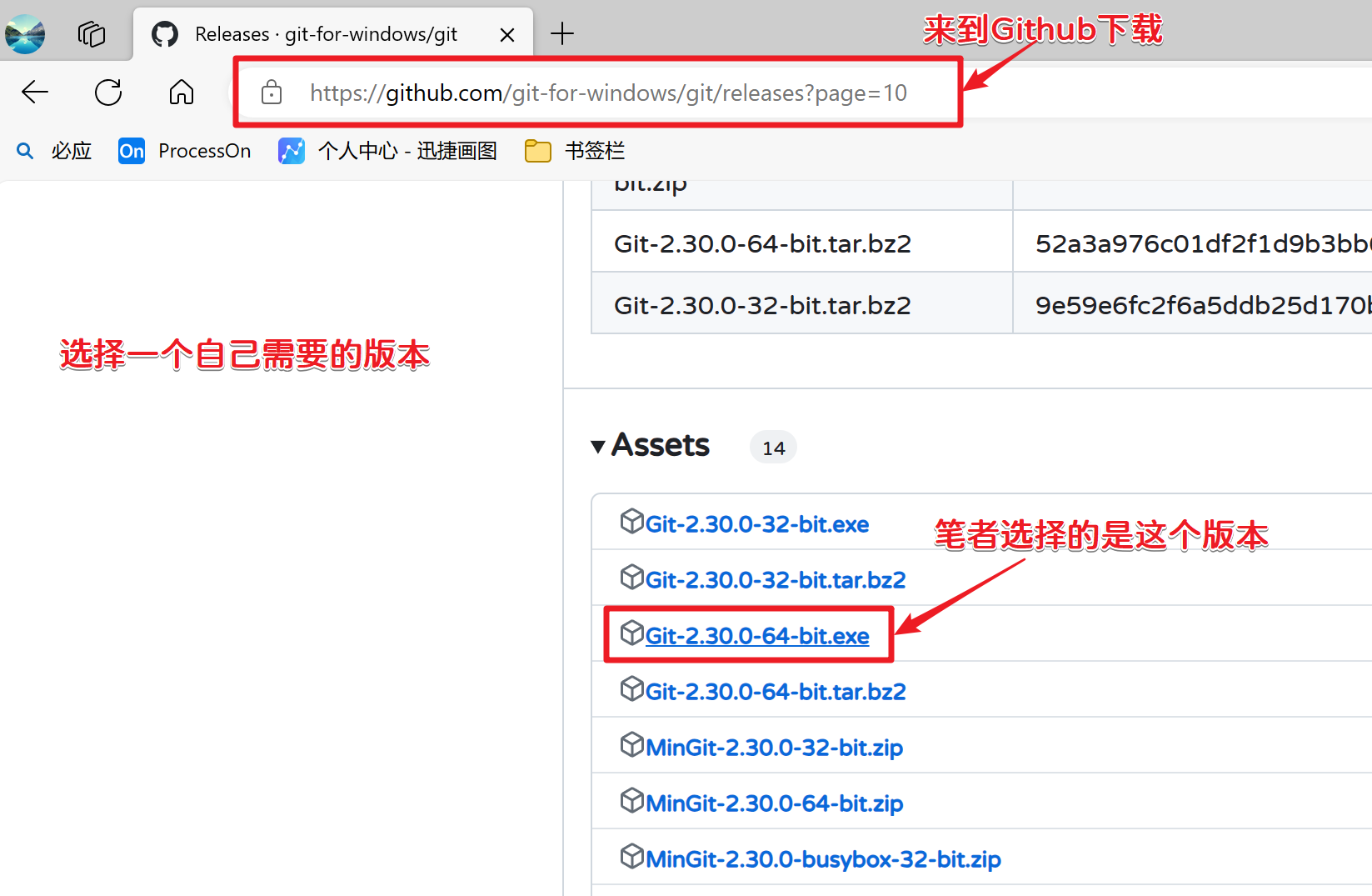Select table cell Git-2.30.0-64-bit.tar.bz2
This screenshot has width=1372, height=896.
coord(802,242)
